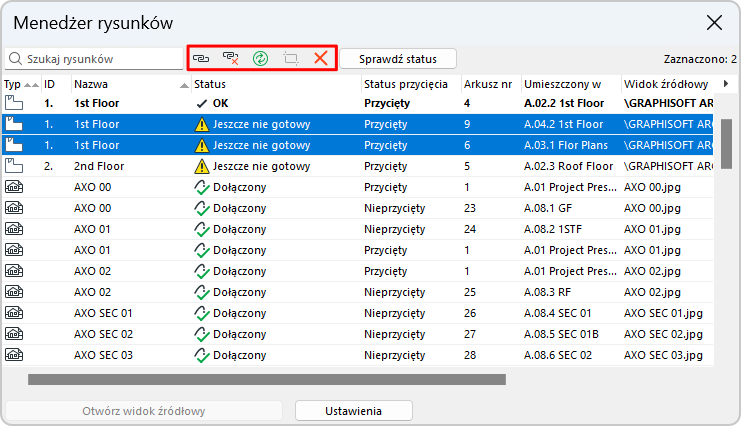Screen dimensions: 741x426
Task: Click the grayed crop frame icon
Action: (x=291, y=59)
